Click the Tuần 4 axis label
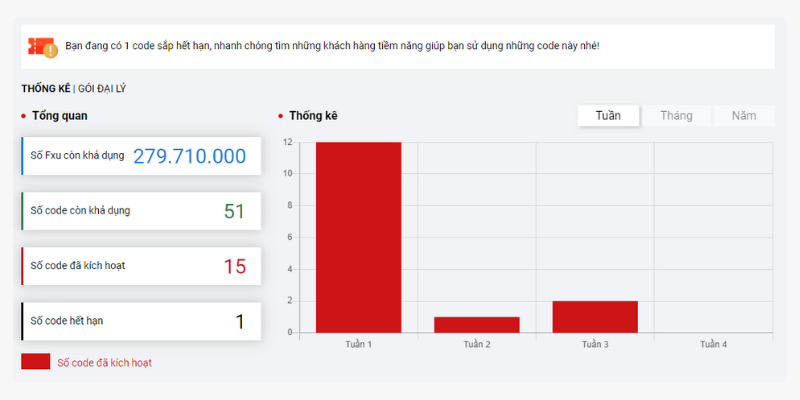 (713, 344)
